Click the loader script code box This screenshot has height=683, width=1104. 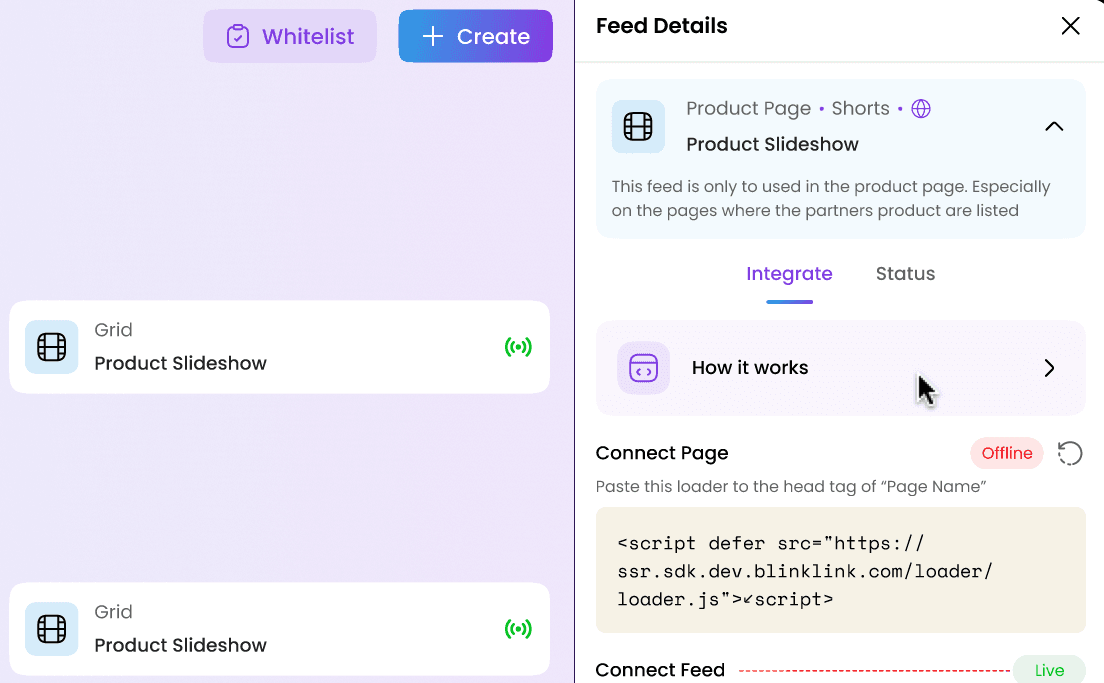pyautogui.click(x=841, y=570)
